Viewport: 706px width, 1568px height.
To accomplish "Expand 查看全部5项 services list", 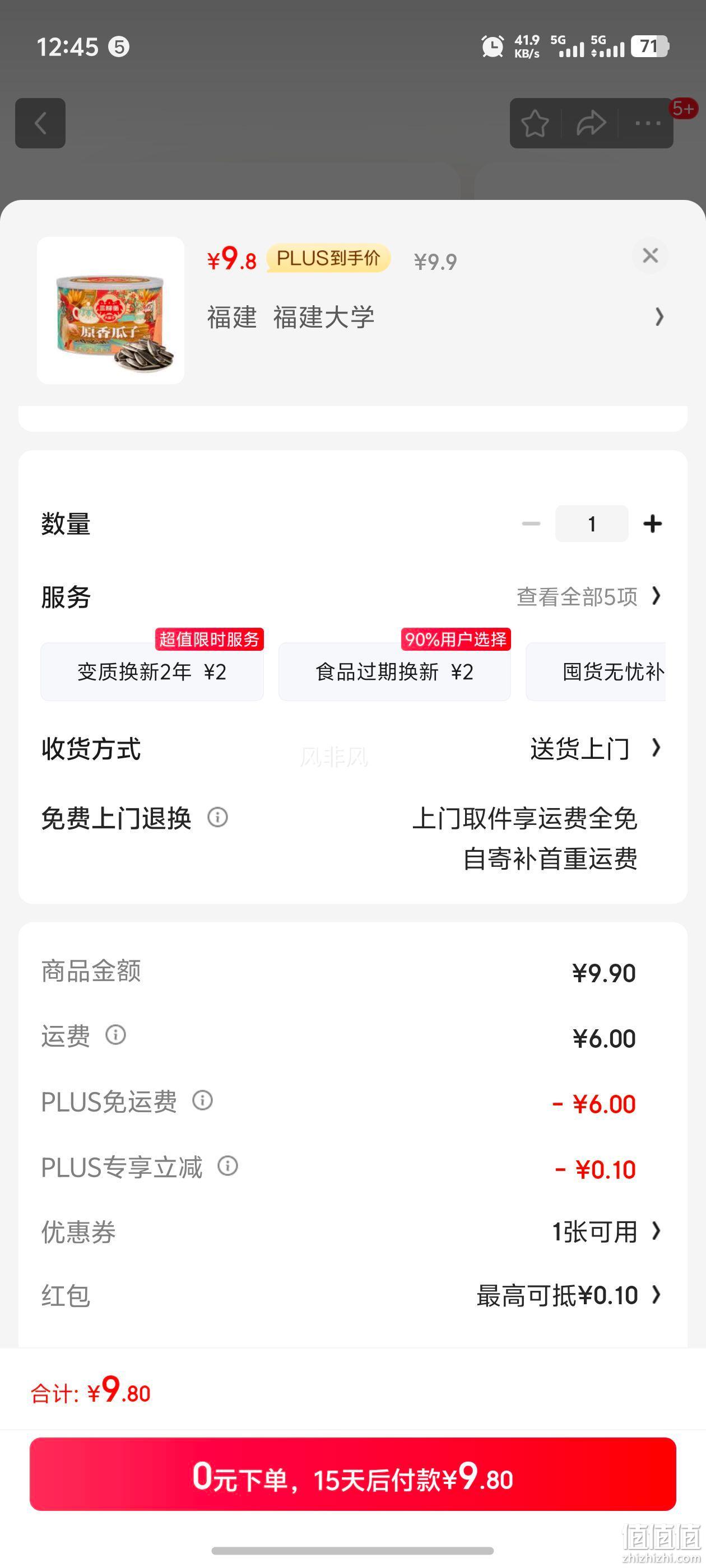I will pyautogui.click(x=588, y=596).
